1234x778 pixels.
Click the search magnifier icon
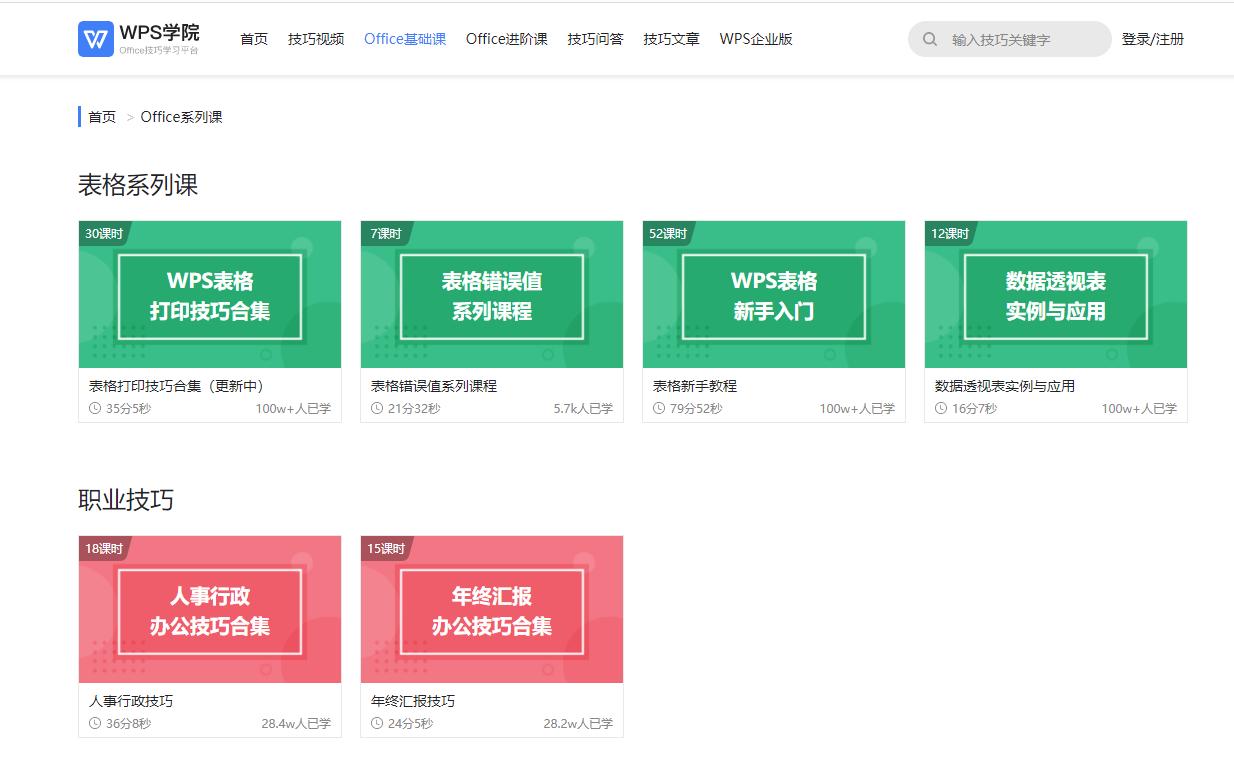click(x=930, y=39)
